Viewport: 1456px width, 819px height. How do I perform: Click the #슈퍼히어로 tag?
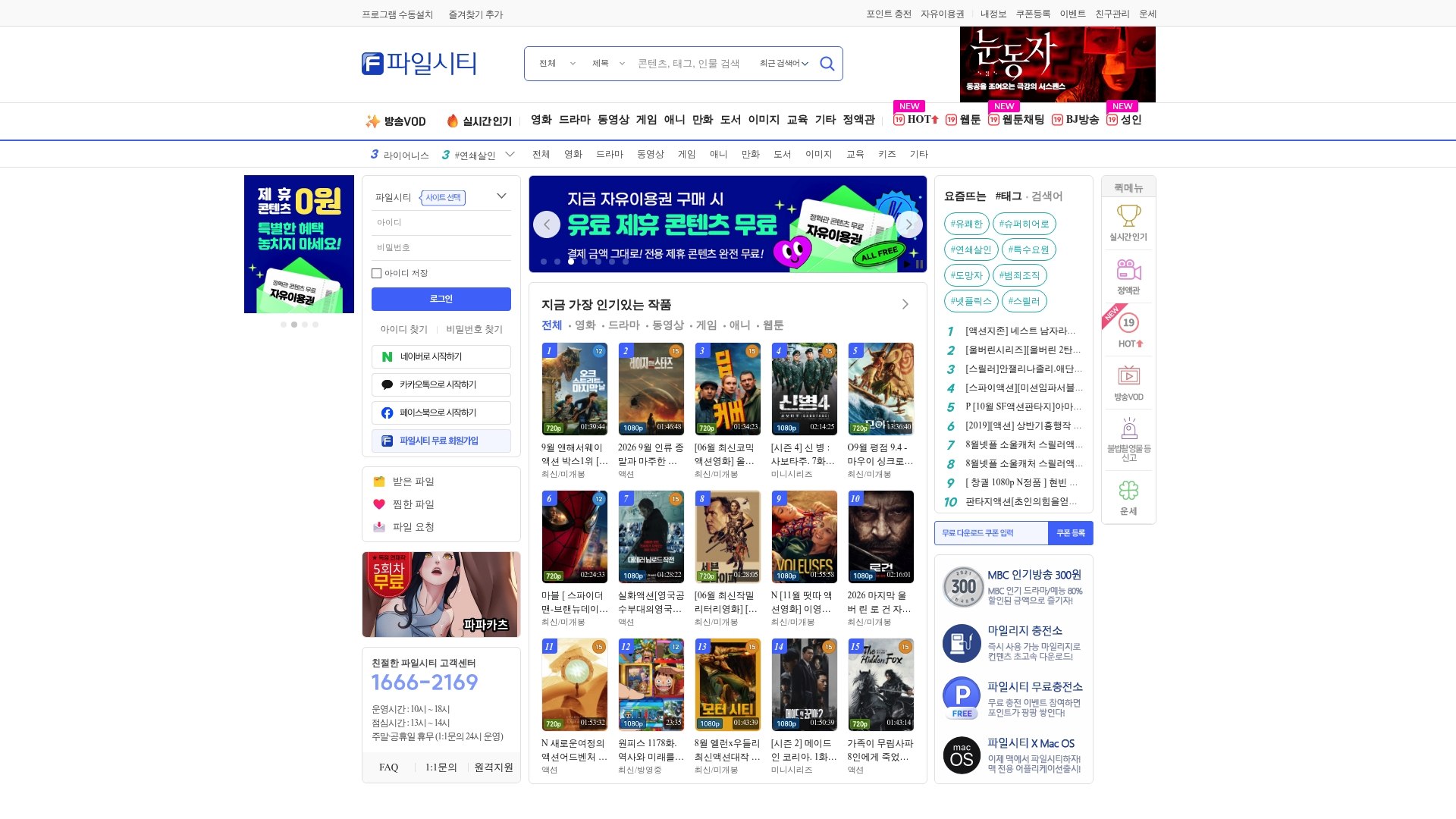(1024, 224)
